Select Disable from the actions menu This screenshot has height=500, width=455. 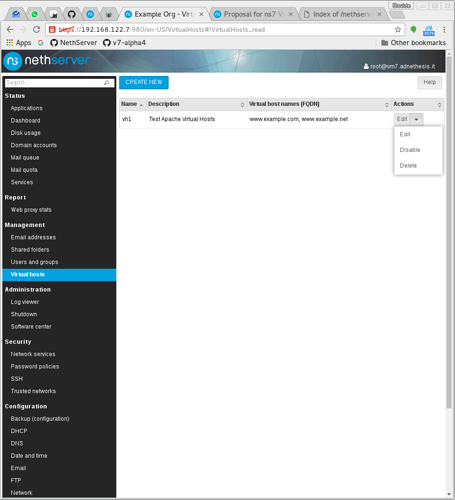[410, 150]
